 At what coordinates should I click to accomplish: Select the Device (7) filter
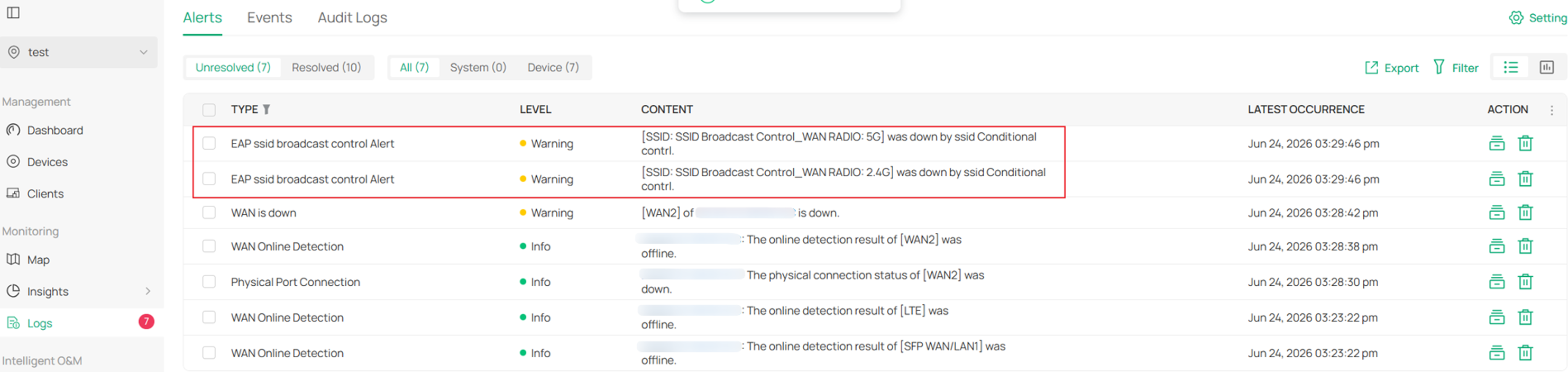click(553, 68)
